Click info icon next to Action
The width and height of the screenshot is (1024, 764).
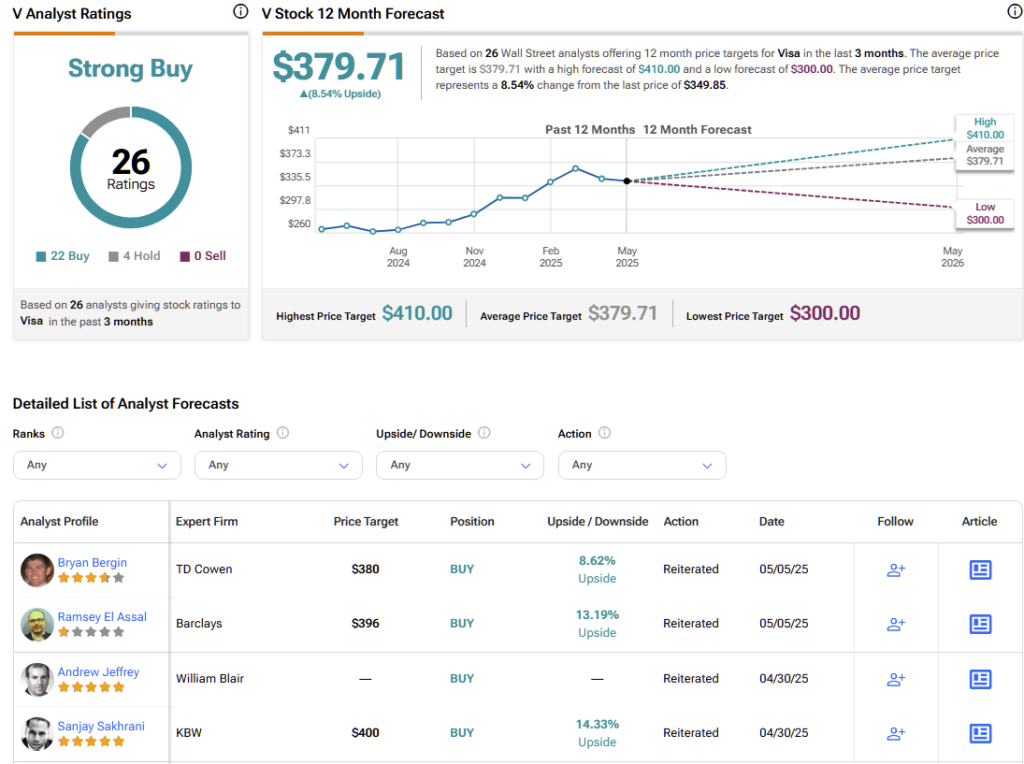tap(605, 433)
